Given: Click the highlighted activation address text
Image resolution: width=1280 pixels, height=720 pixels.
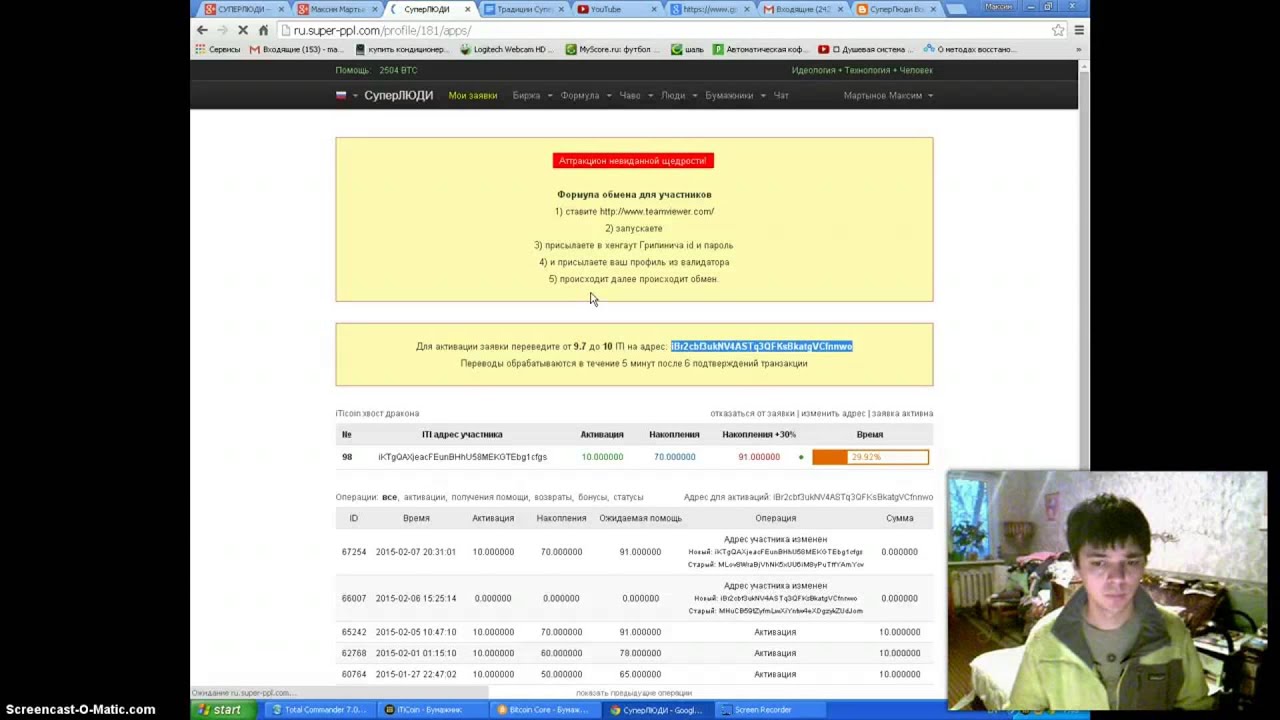Looking at the screenshot, I should click(761, 346).
